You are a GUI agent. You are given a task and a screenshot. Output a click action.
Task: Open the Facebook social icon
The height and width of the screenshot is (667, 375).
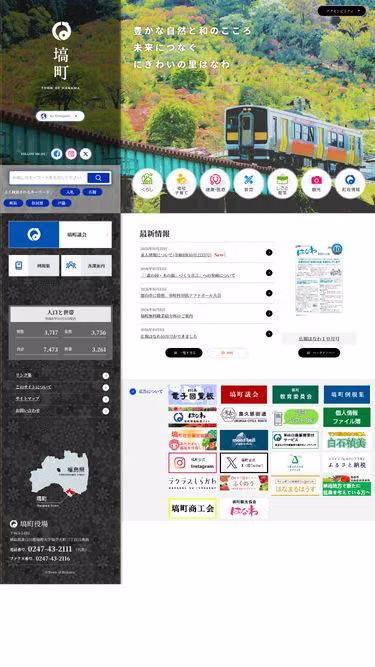point(57,154)
